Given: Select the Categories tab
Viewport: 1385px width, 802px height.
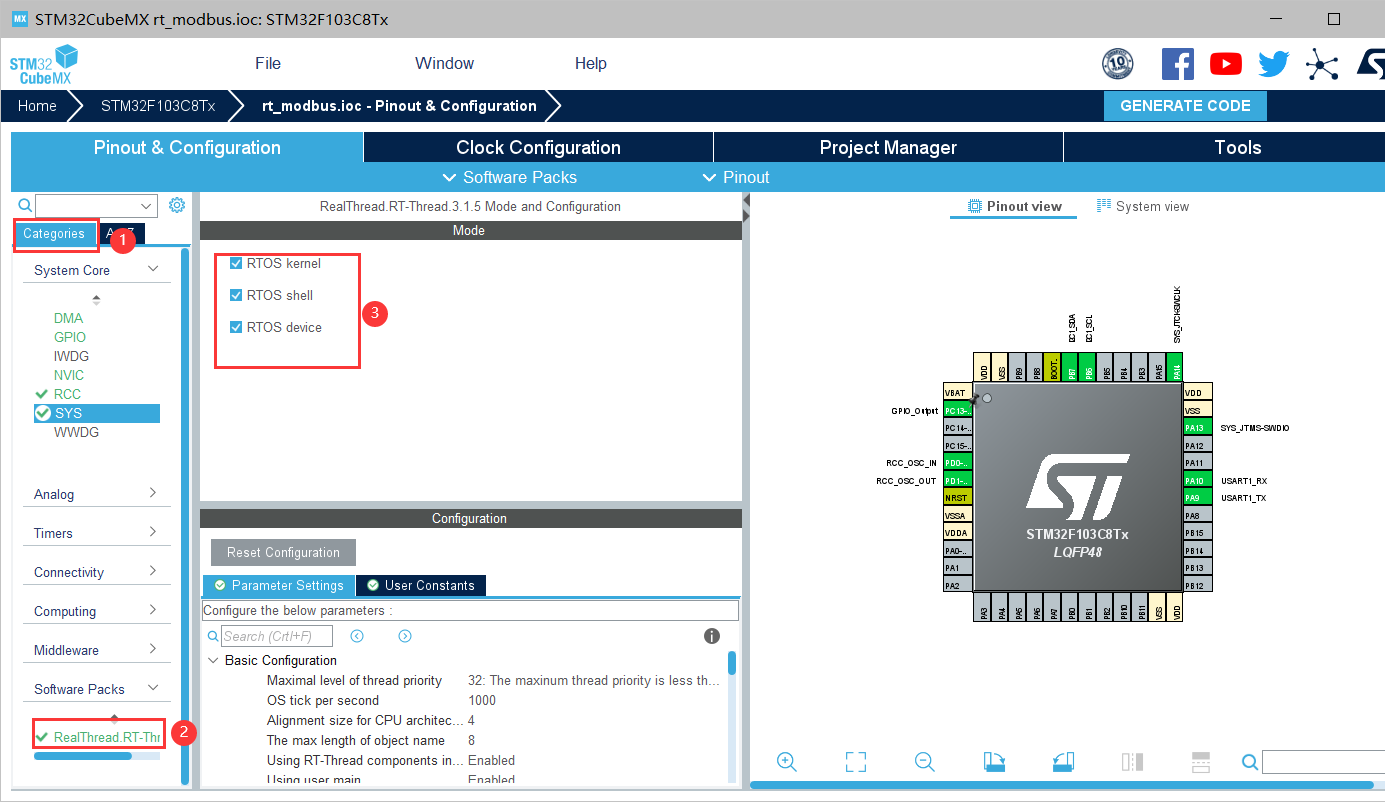Looking at the screenshot, I should 54,233.
